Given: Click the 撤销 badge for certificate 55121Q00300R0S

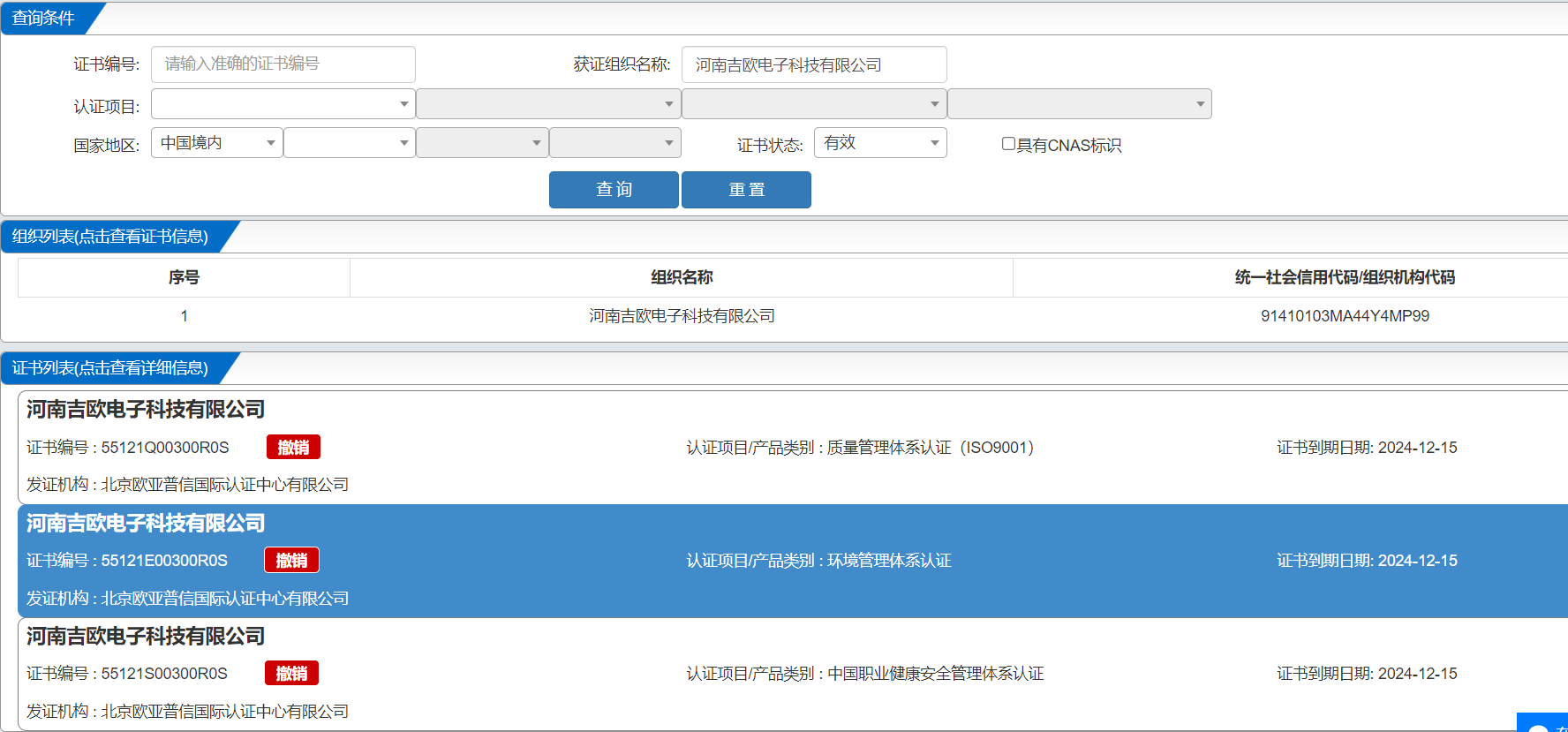Looking at the screenshot, I should pos(293,447).
